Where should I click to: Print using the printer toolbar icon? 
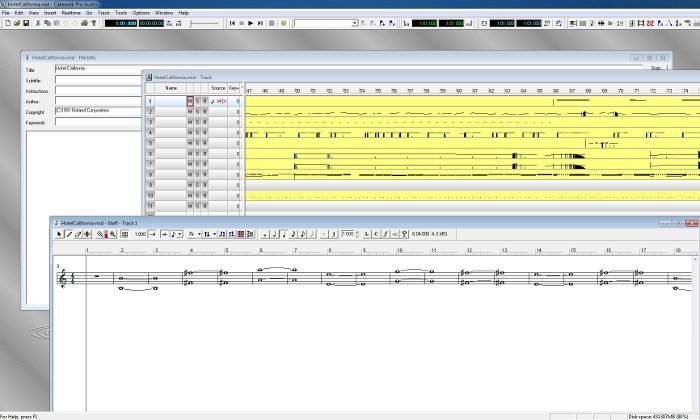tap(84, 23)
